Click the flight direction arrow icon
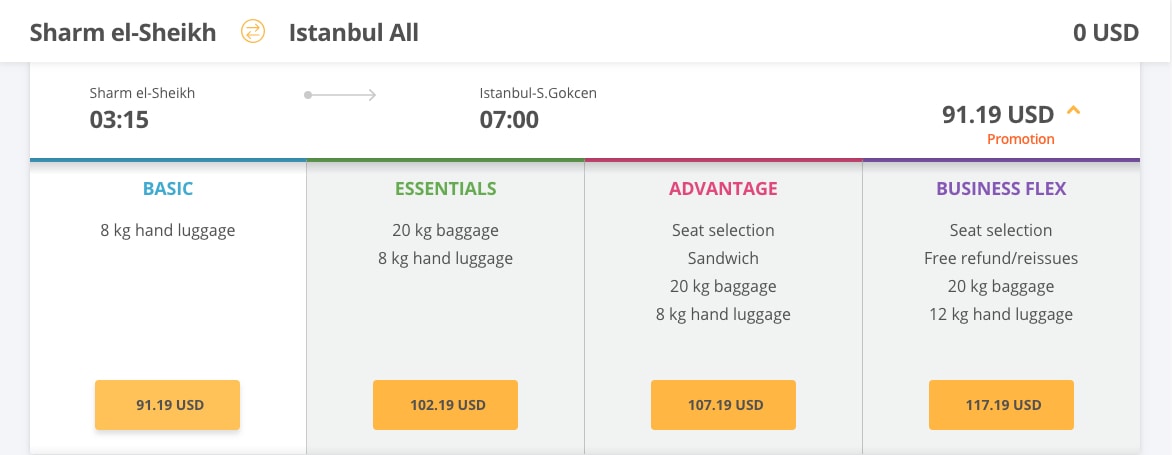Image resolution: width=1172 pixels, height=455 pixels. (x=340, y=95)
